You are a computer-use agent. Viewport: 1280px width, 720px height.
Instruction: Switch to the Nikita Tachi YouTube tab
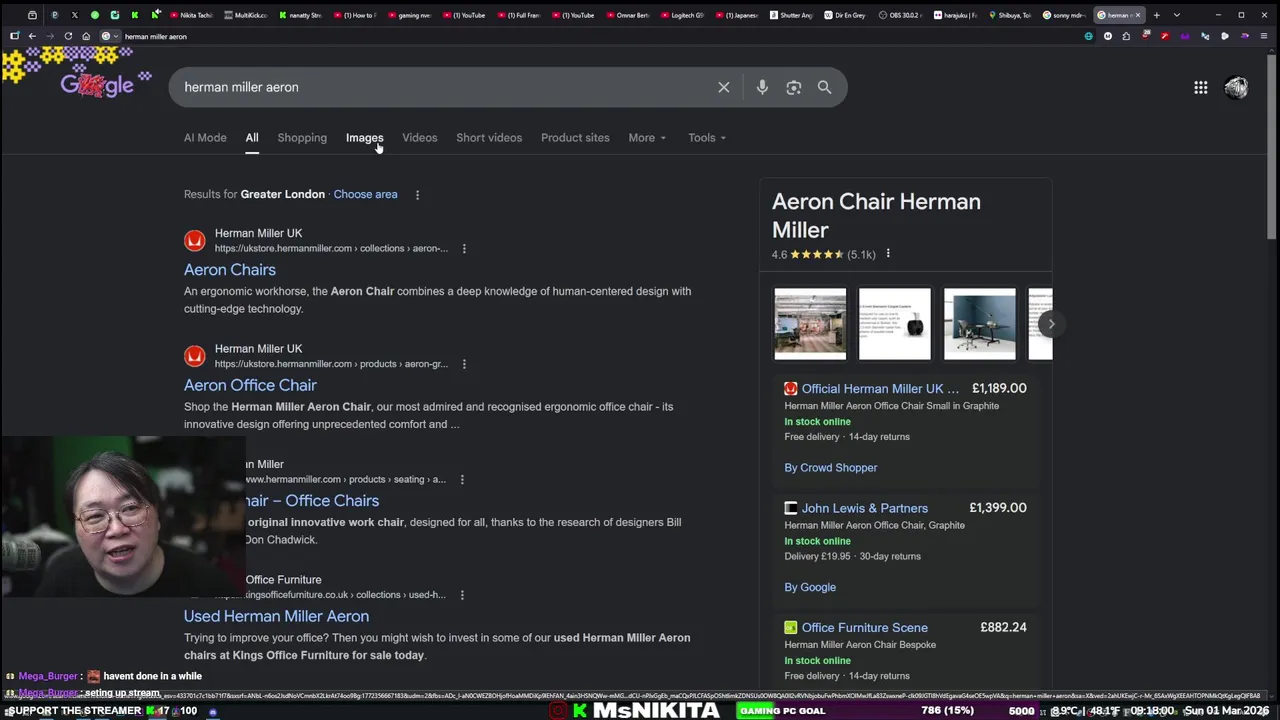[x=190, y=15]
